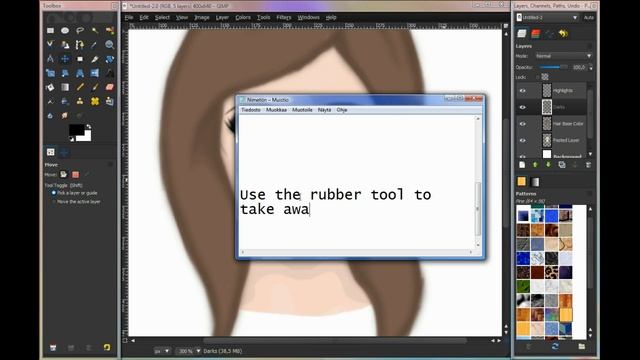Select the Rectangle Select tool

tap(50, 31)
